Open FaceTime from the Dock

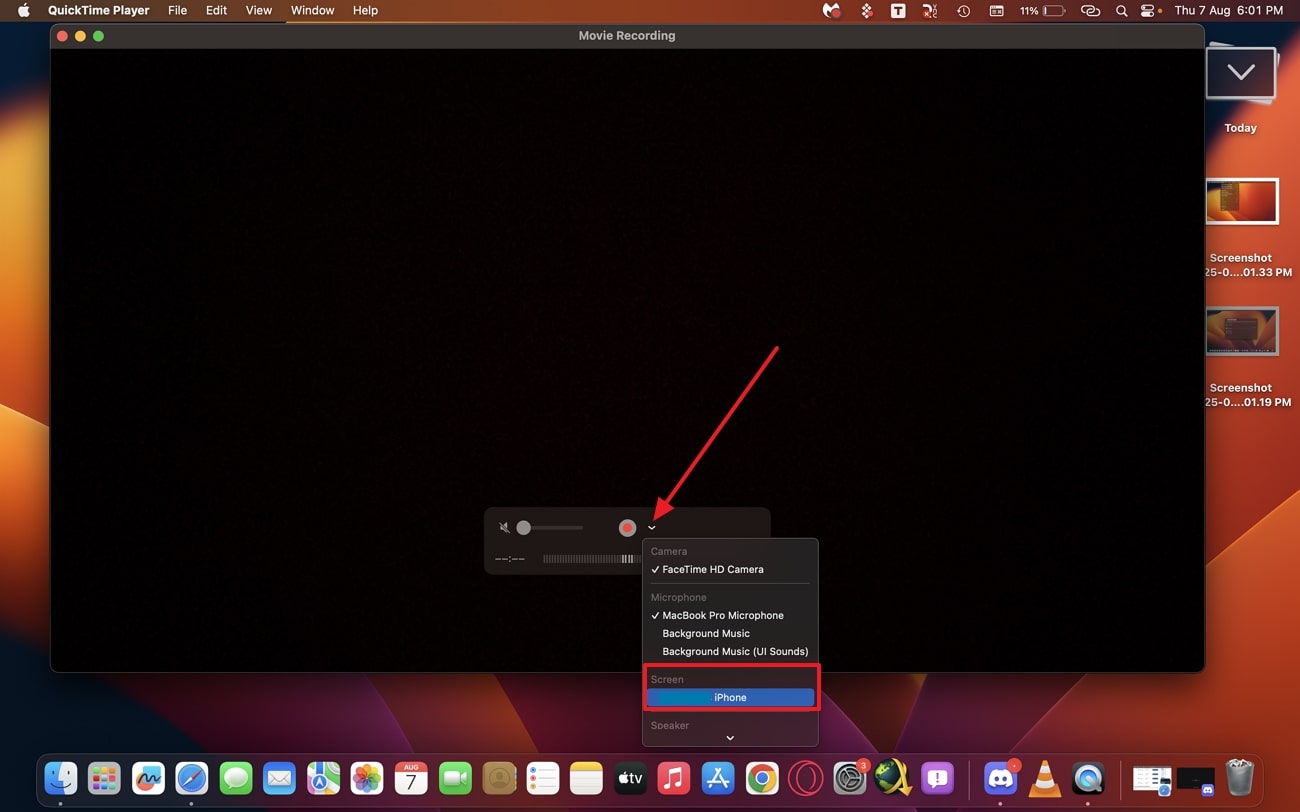click(x=455, y=778)
